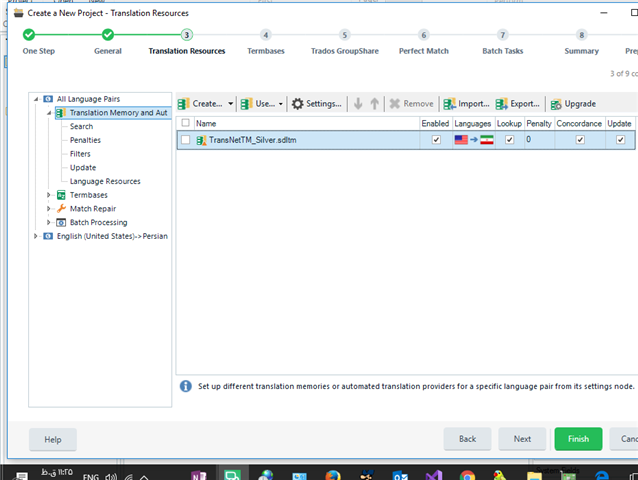The image size is (638, 480).
Task: Click the Match Repair wrench icon
Action: click(61, 209)
